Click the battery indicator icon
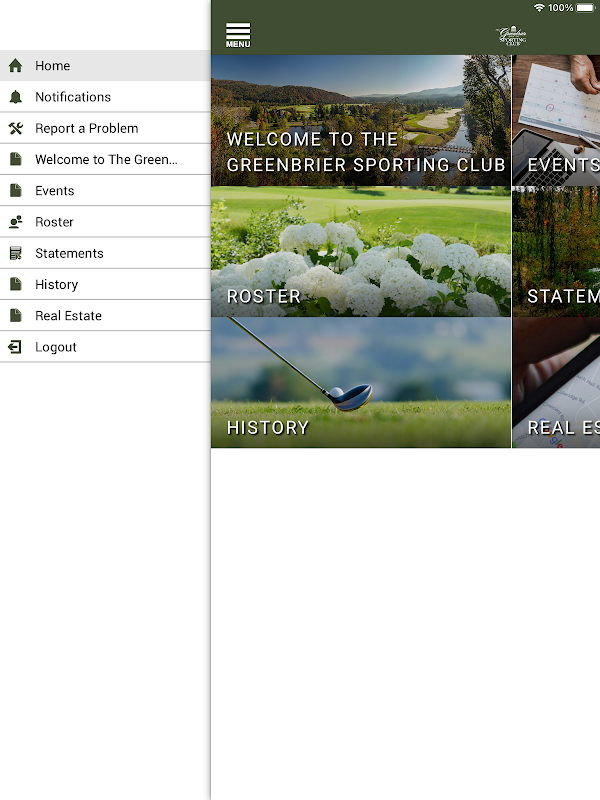600x800 pixels. (586, 8)
